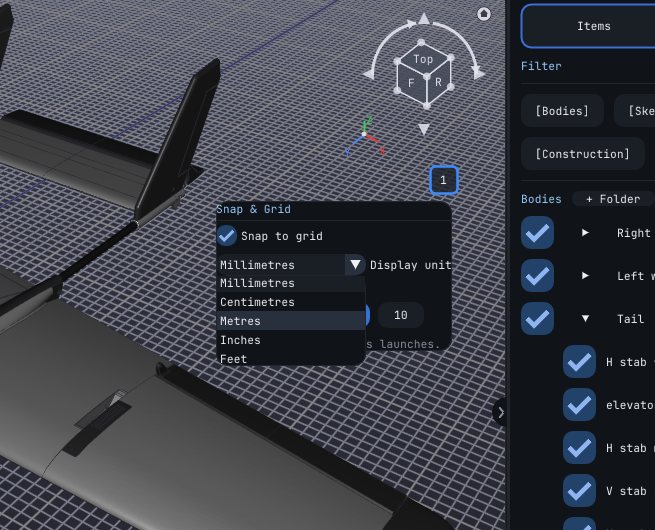Toggle visibility of the Left body folder

pyautogui.click(x=537, y=276)
